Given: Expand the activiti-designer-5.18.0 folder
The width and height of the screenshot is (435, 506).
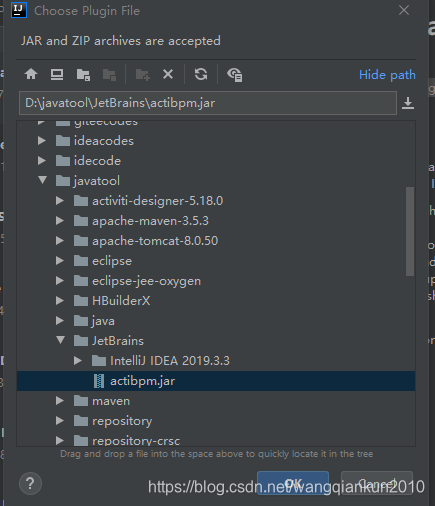Looking at the screenshot, I should tap(60, 201).
